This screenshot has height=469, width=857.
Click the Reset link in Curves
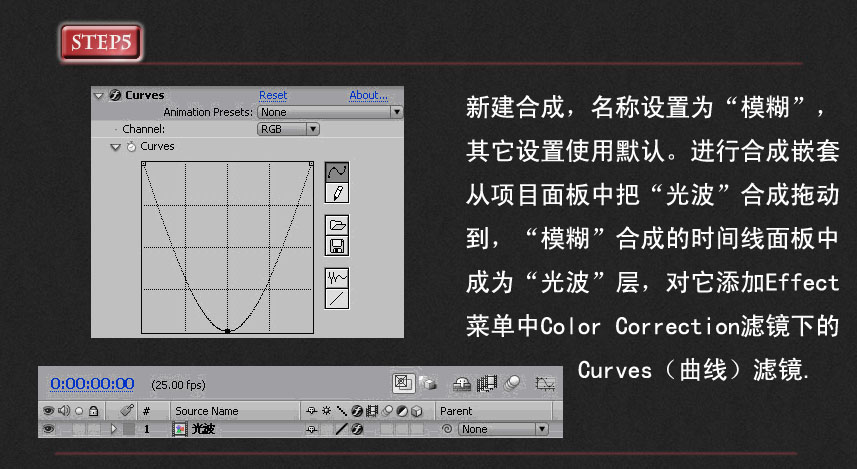[x=273, y=95]
